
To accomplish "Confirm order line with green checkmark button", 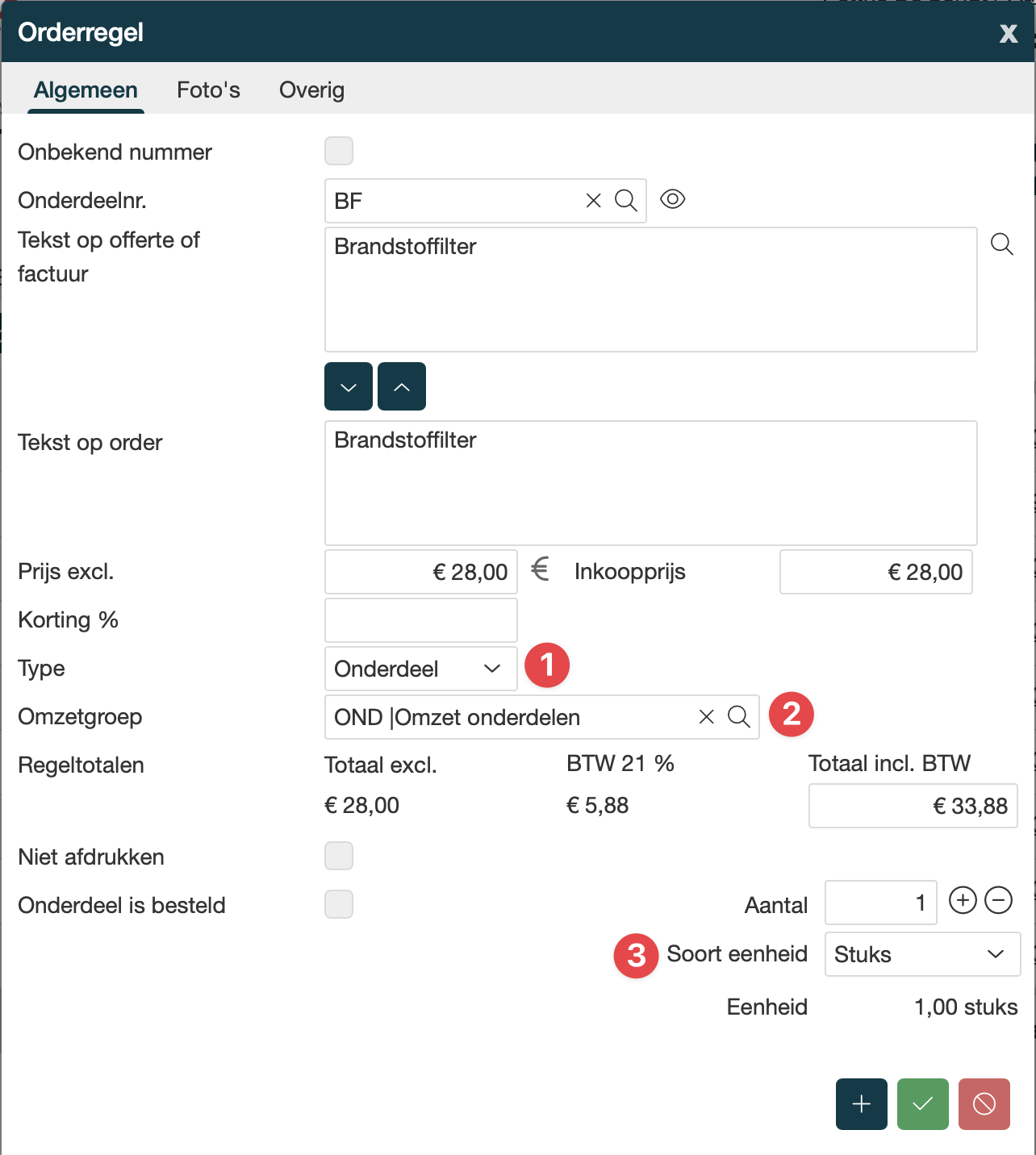I will coord(922,1103).
